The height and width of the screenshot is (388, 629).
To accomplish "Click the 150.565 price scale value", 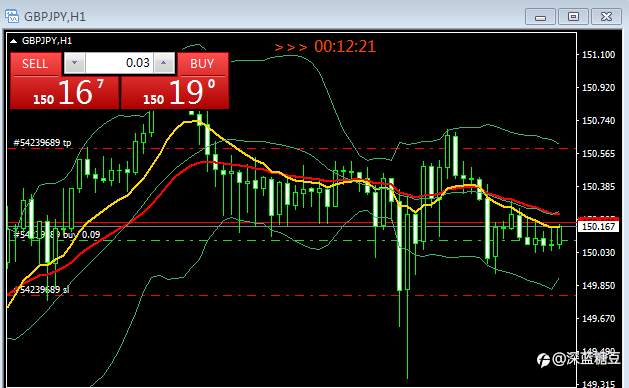I will coord(598,154).
